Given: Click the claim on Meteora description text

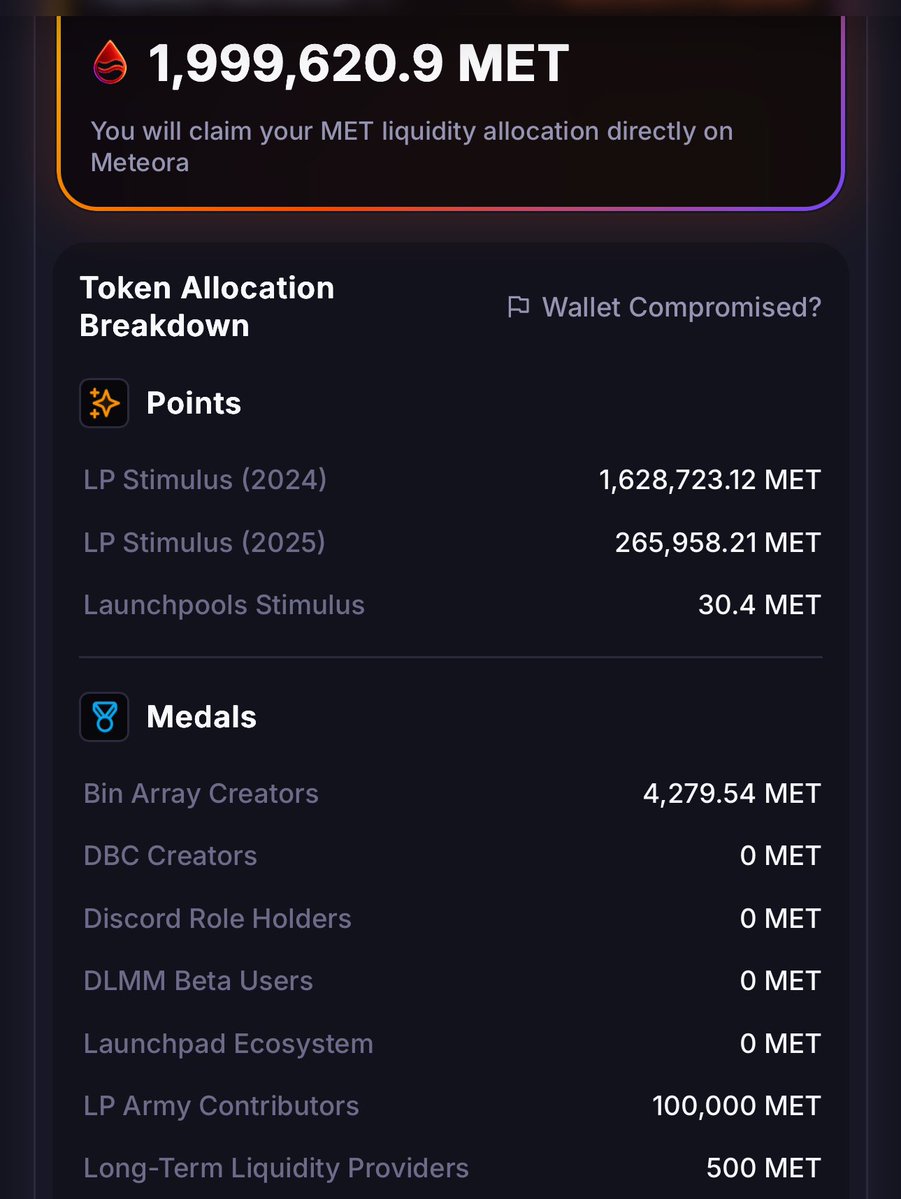Looking at the screenshot, I should pyautogui.click(x=411, y=146).
